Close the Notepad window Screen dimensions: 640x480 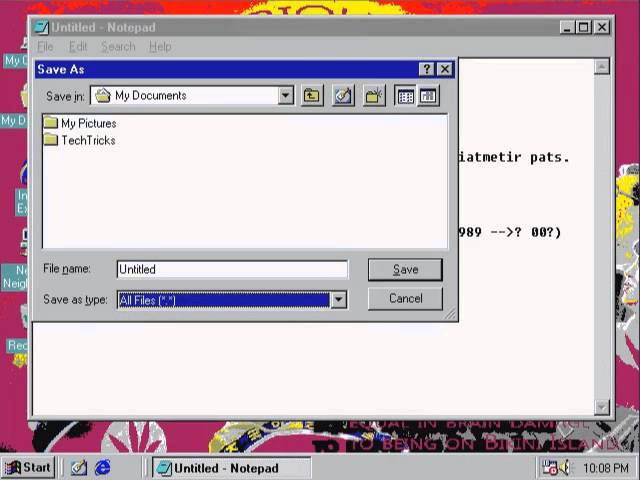tap(602, 27)
